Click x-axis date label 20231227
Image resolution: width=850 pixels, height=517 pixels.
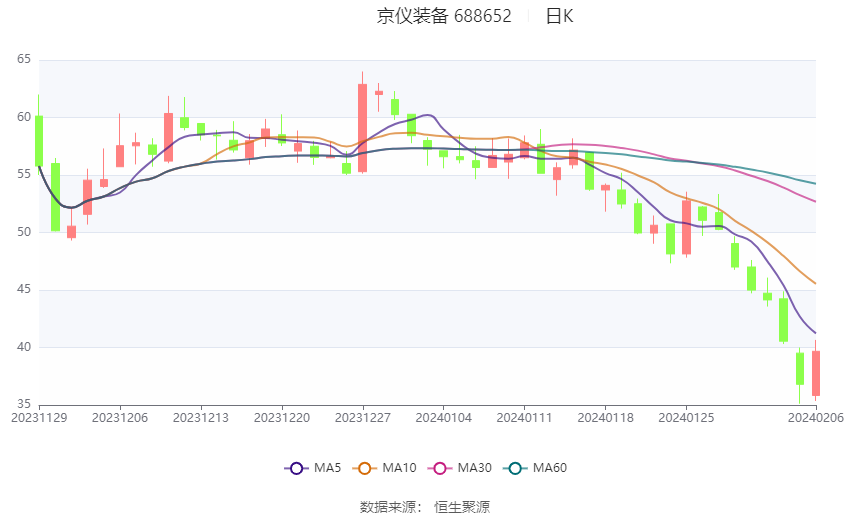pos(363,418)
